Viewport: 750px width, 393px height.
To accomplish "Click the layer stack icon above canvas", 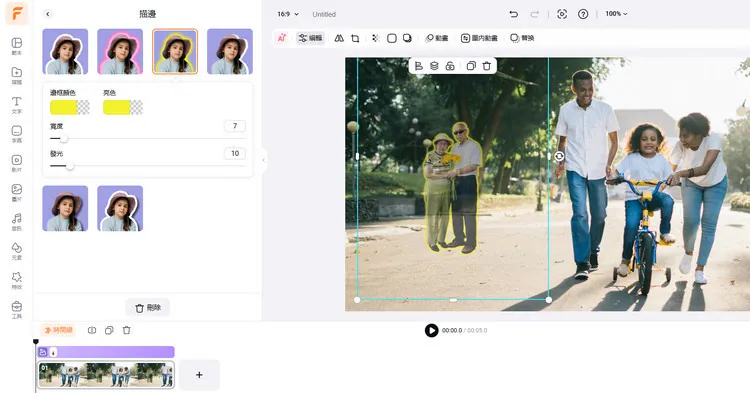I will point(434,66).
